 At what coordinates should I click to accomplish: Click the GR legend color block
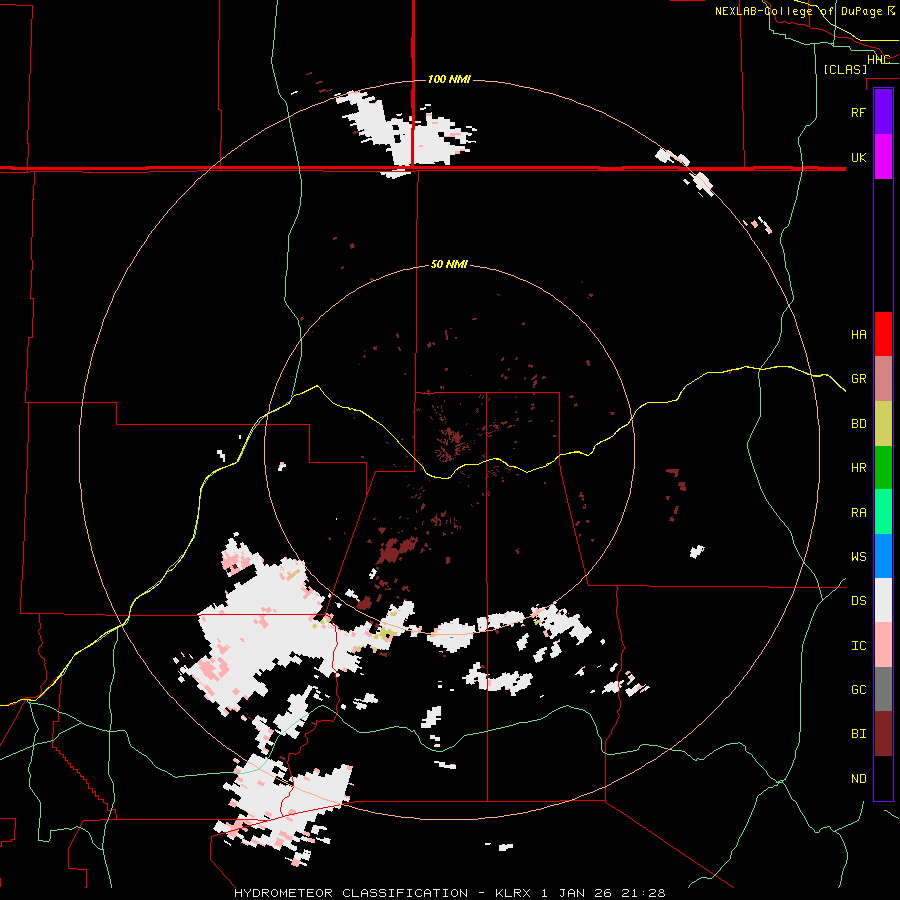(883, 378)
